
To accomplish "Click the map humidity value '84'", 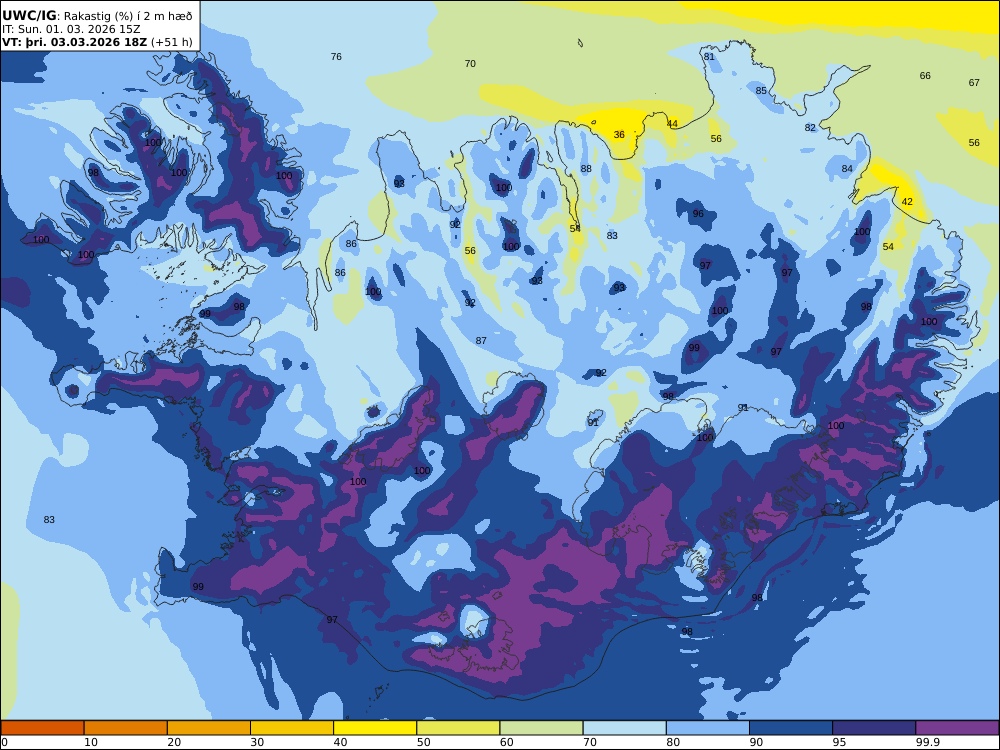I will [847, 169].
